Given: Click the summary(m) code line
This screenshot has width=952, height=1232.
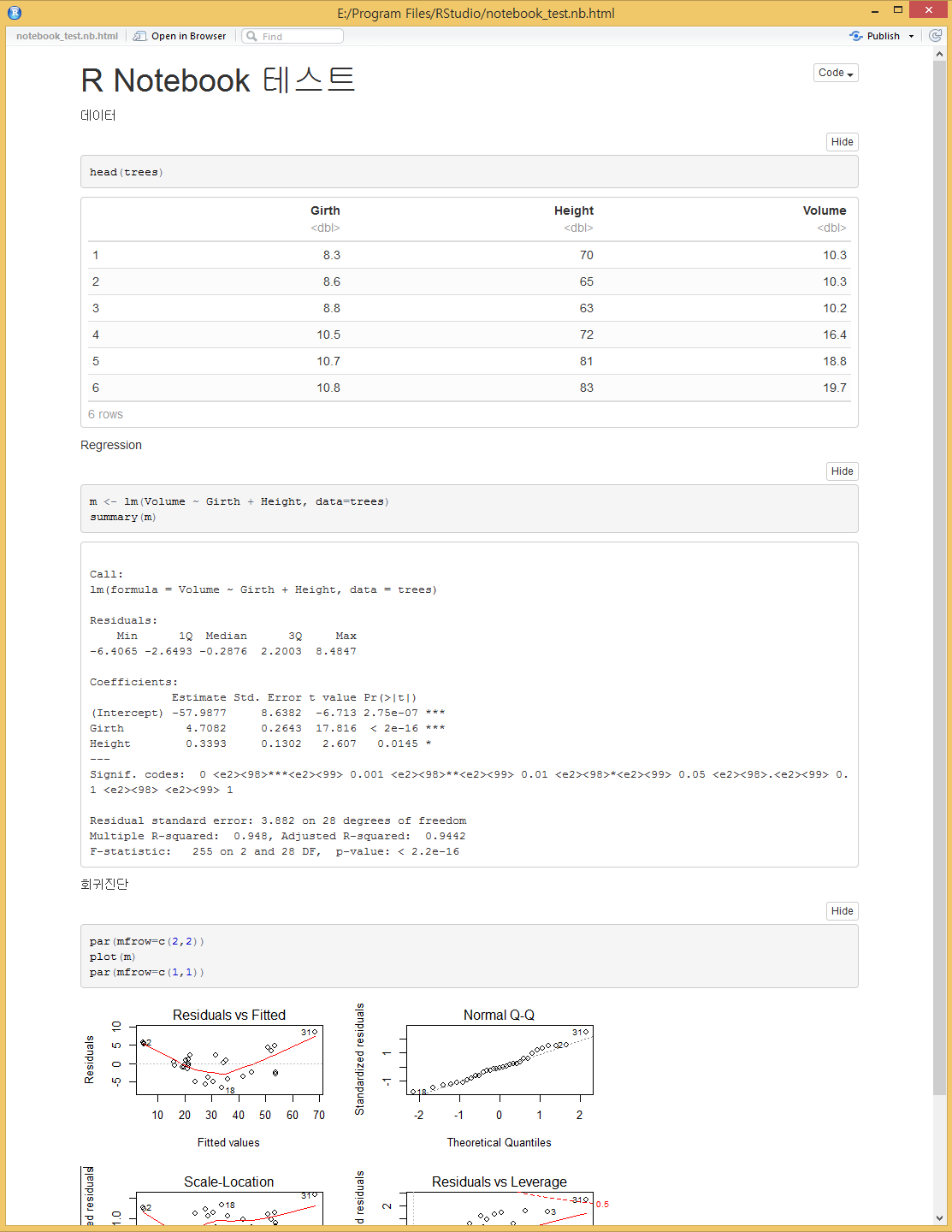Looking at the screenshot, I should (123, 517).
